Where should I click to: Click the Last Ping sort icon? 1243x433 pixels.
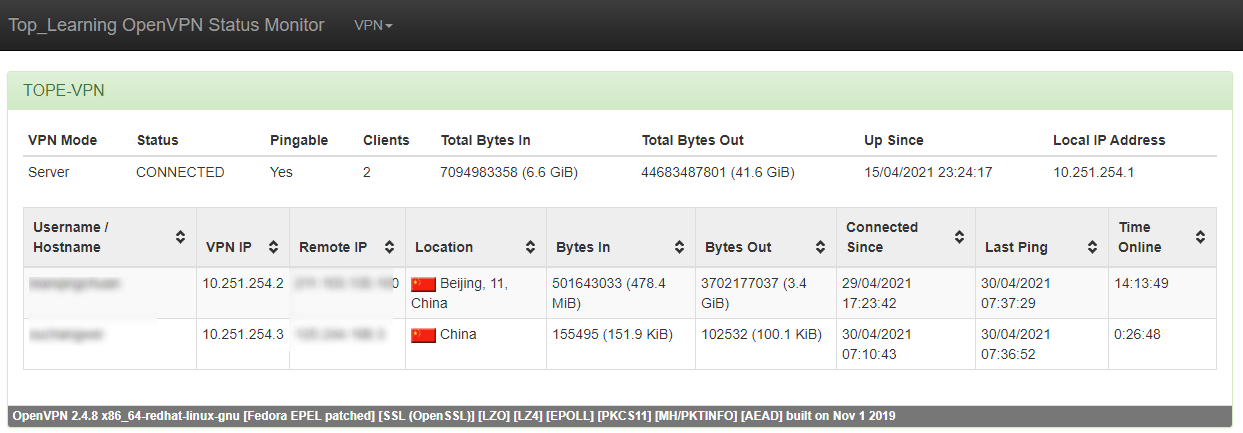click(1092, 247)
